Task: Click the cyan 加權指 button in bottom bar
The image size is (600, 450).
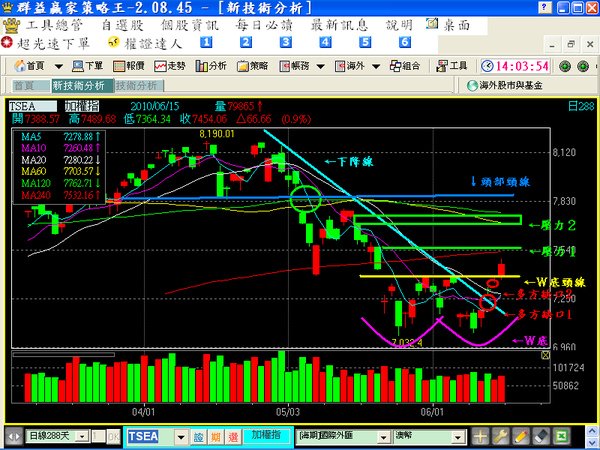Action: tap(266, 435)
